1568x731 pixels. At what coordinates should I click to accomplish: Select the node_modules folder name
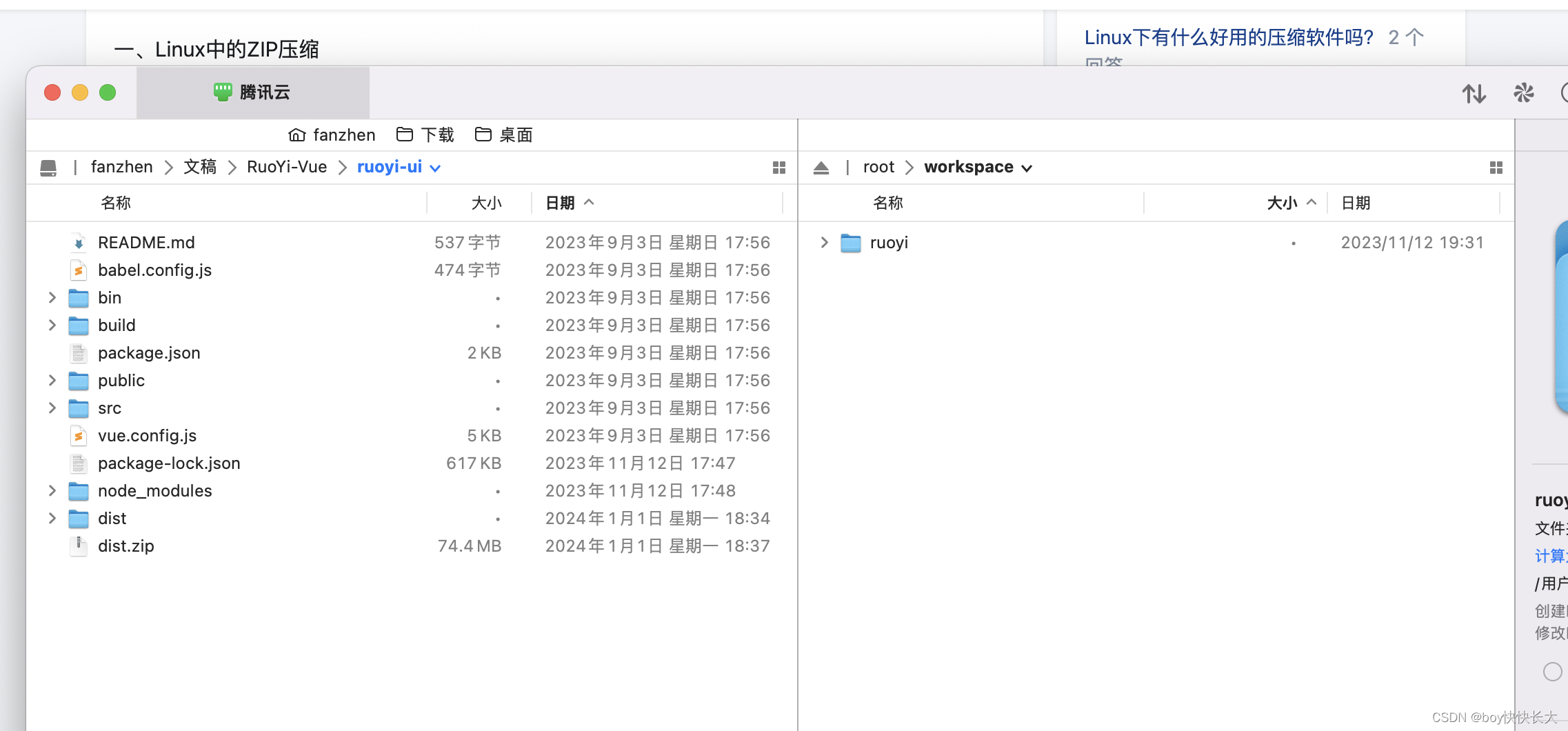(x=155, y=491)
